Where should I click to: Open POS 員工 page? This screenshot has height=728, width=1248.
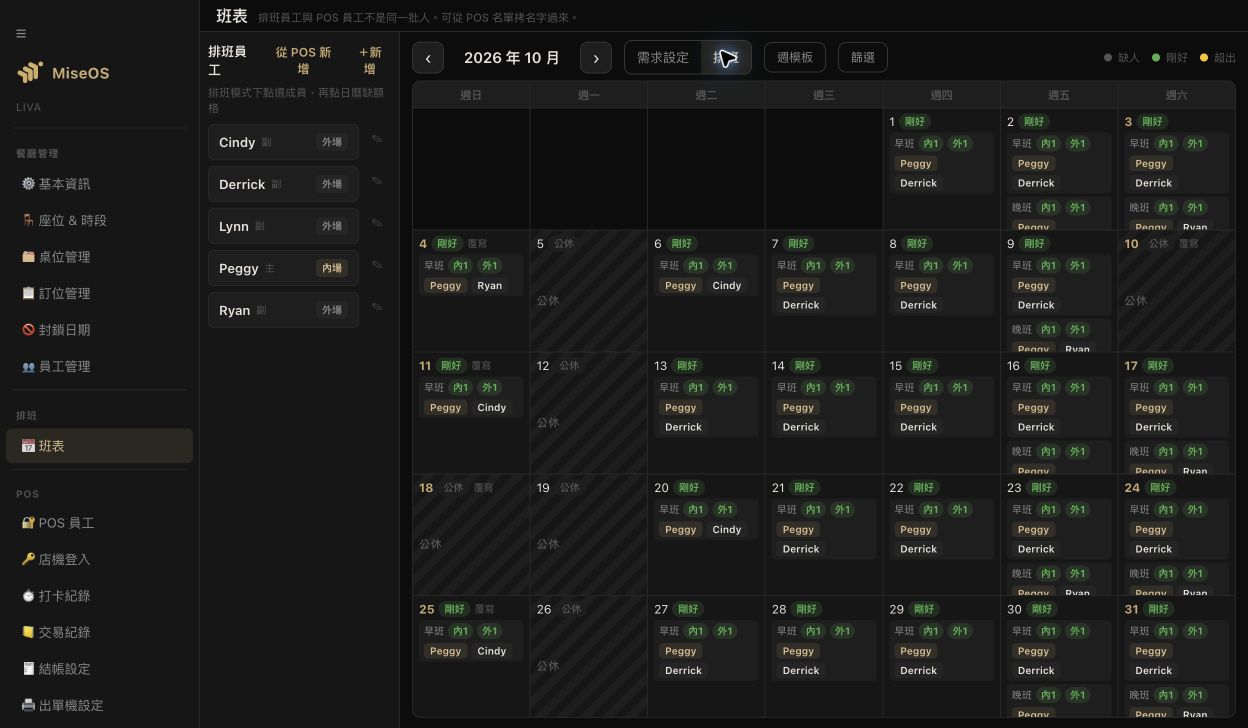[x=99, y=523]
